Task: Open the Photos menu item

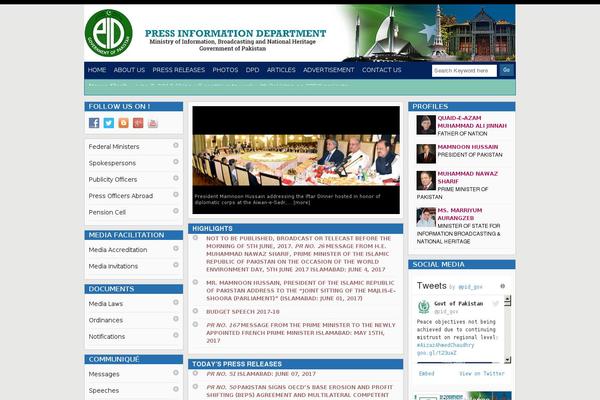Action: [x=225, y=70]
